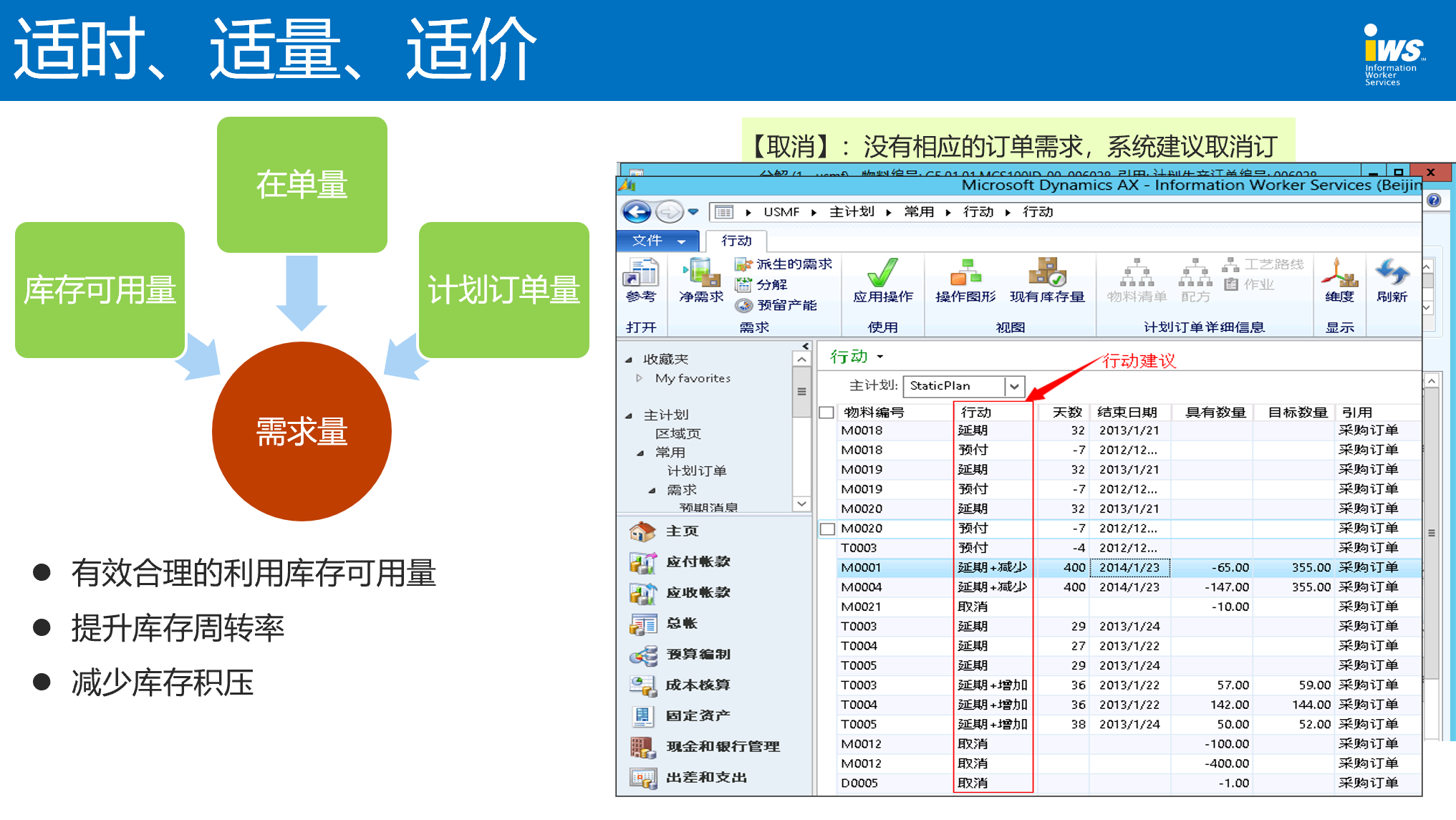The height and width of the screenshot is (820, 1456).
Task: Open the 固定资产 fixed assets module
Action: pyautogui.click(x=680, y=715)
